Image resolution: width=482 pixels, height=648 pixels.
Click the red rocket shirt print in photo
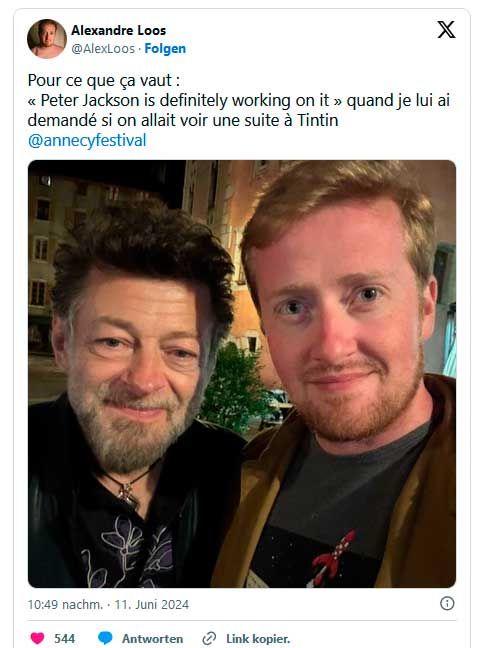click(x=333, y=557)
